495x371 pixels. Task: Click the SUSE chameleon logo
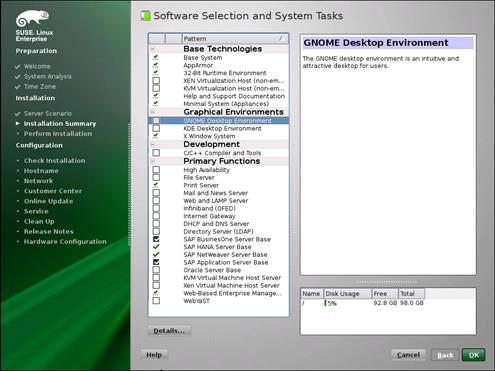point(32,18)
